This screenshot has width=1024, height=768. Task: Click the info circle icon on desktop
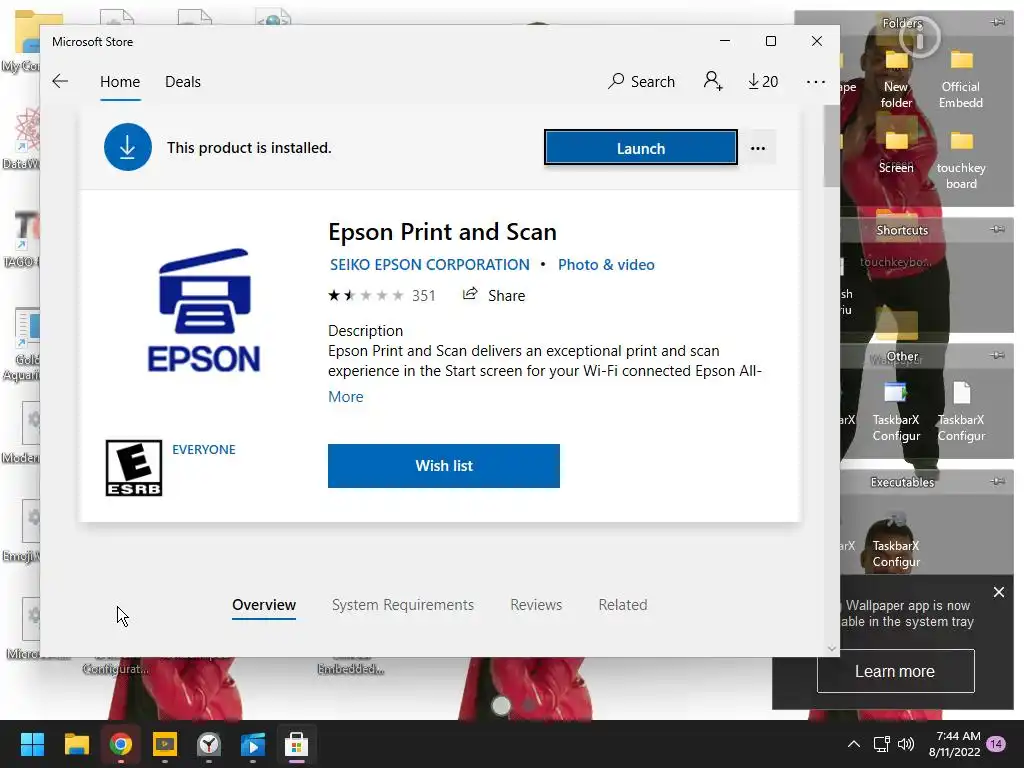920,37
